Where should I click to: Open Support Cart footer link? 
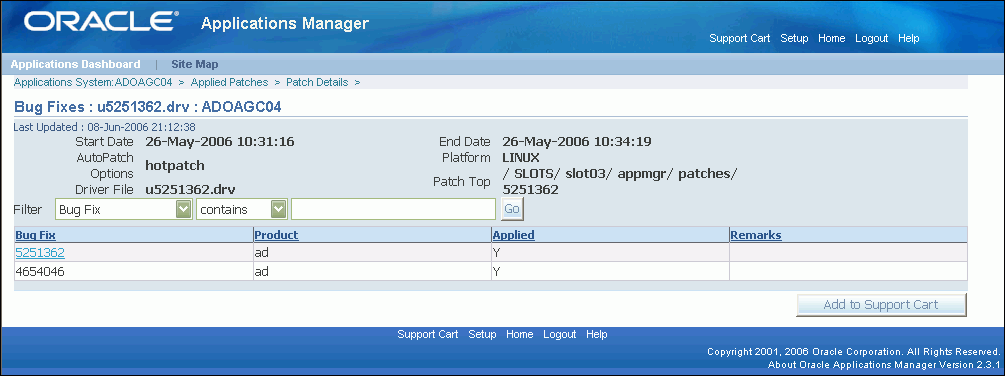(x=428, y=334)
